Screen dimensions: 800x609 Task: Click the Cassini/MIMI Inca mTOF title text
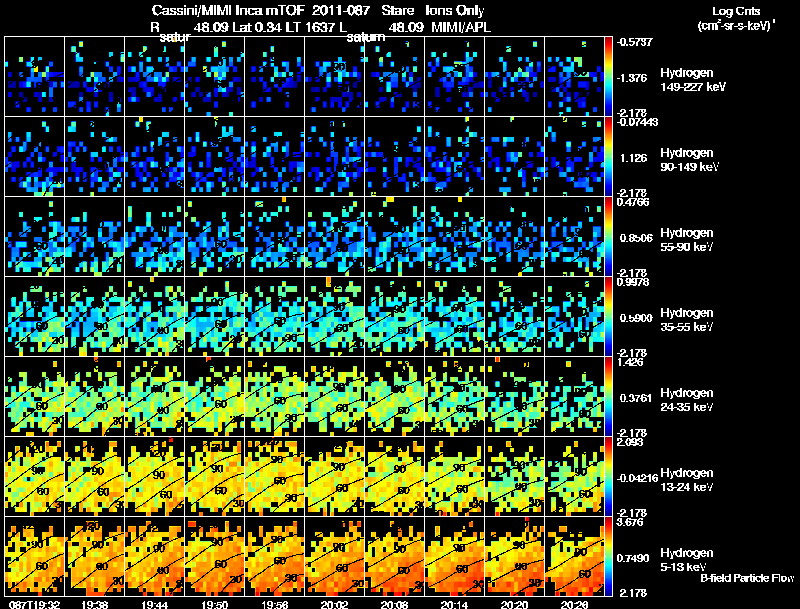228,11
